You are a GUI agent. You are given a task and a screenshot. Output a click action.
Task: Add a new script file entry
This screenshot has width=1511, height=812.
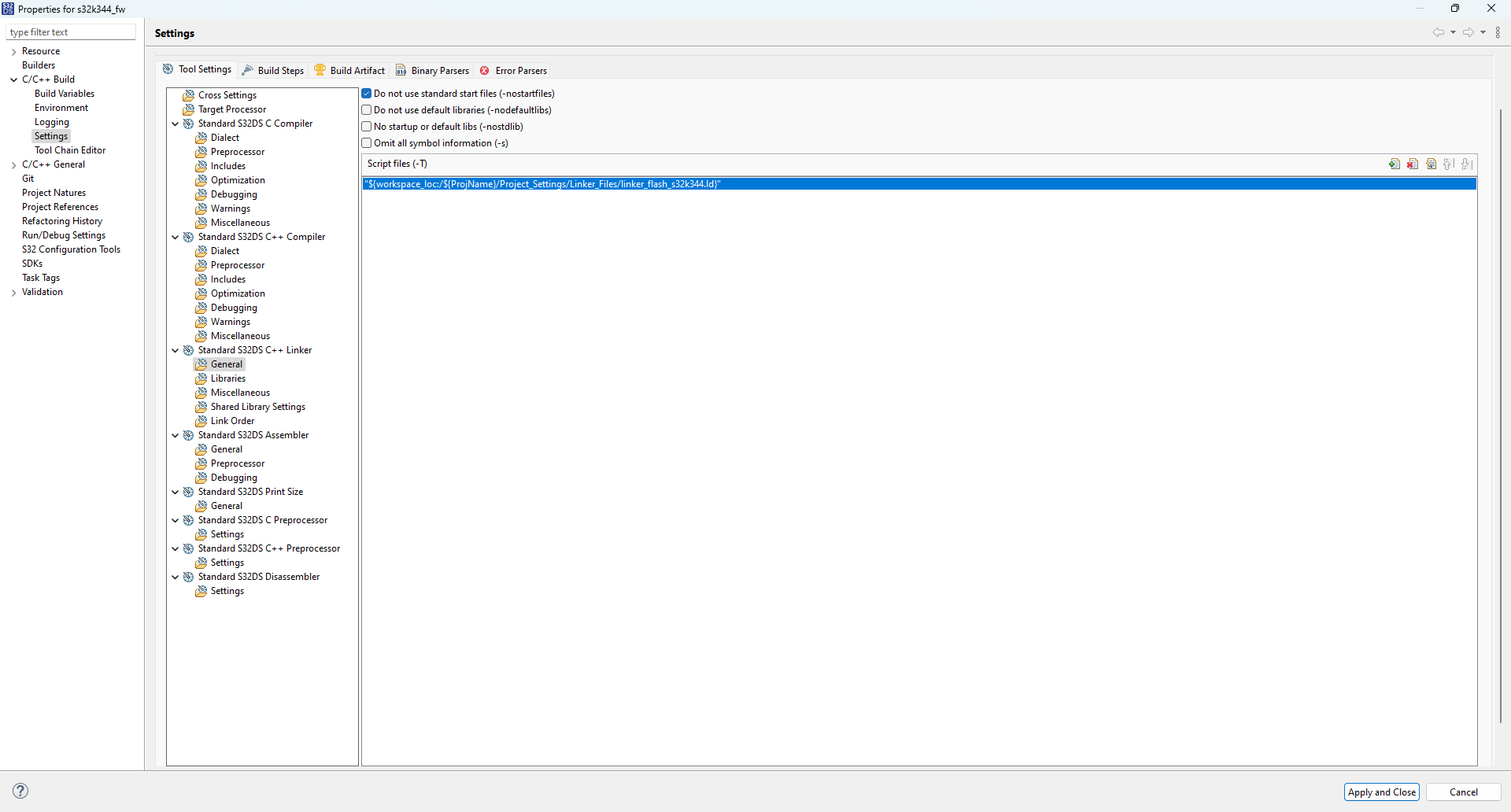tap(1395, 164)
